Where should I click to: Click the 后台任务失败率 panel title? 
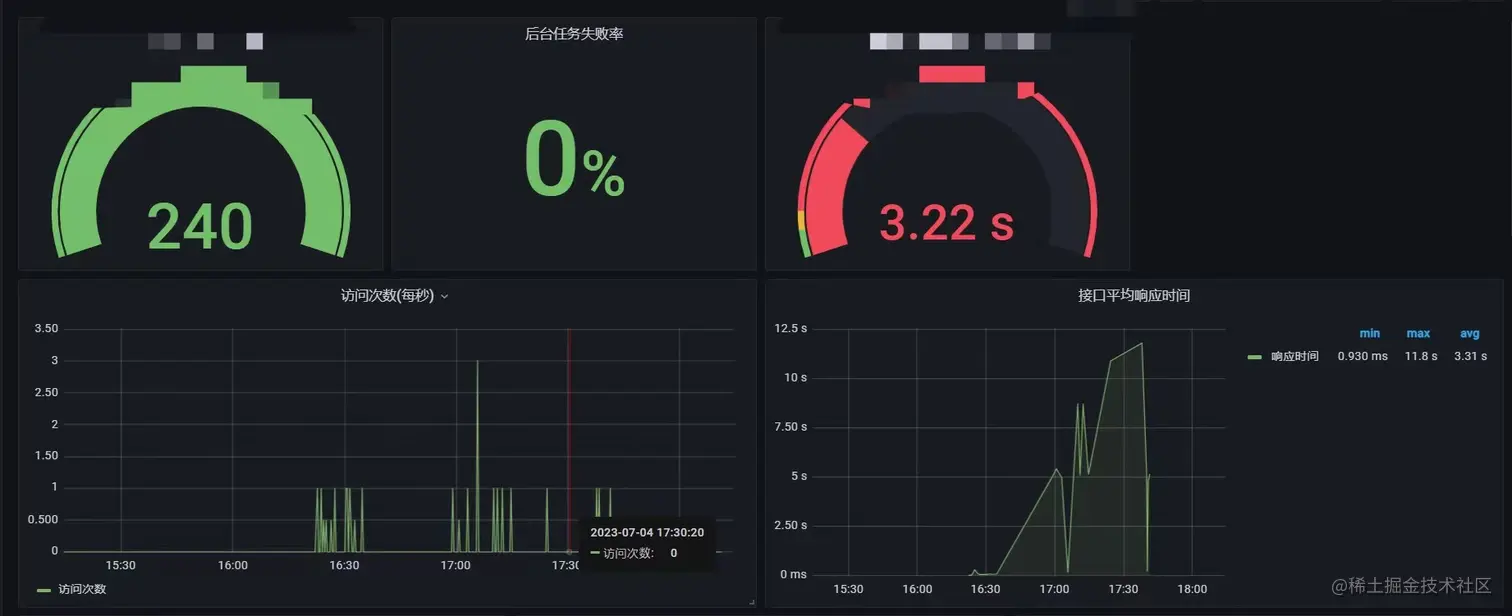[x=574, y=34]
